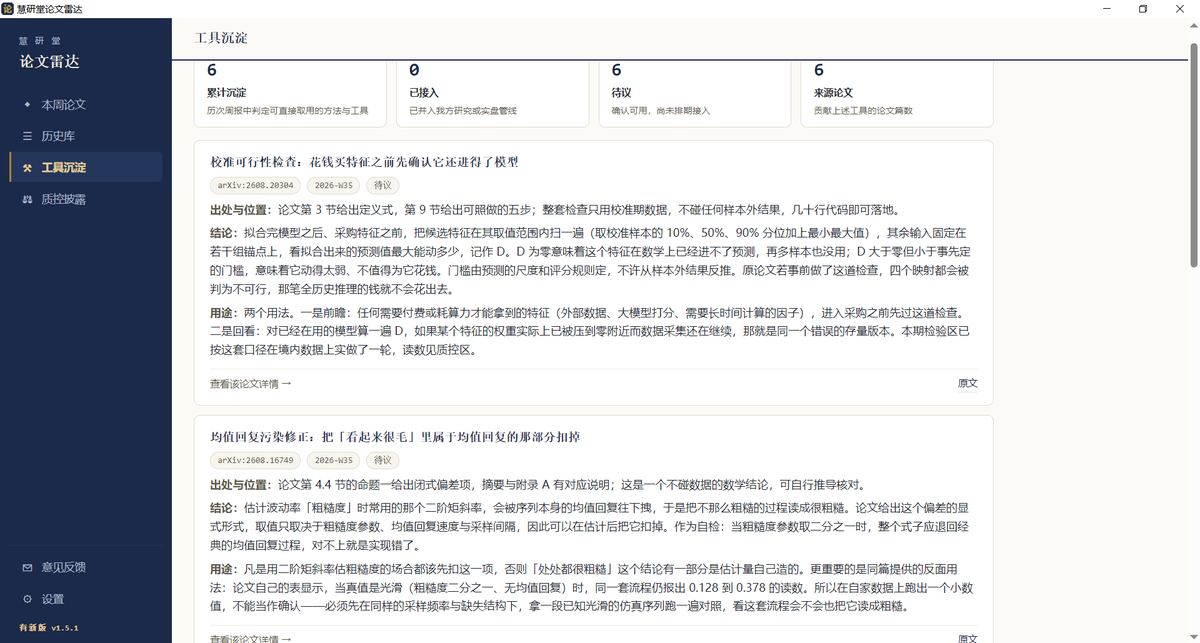Click the envelope icon beside 意见反馈
The height and width of the screenshot is (643, 1200).
coord(27,567)
